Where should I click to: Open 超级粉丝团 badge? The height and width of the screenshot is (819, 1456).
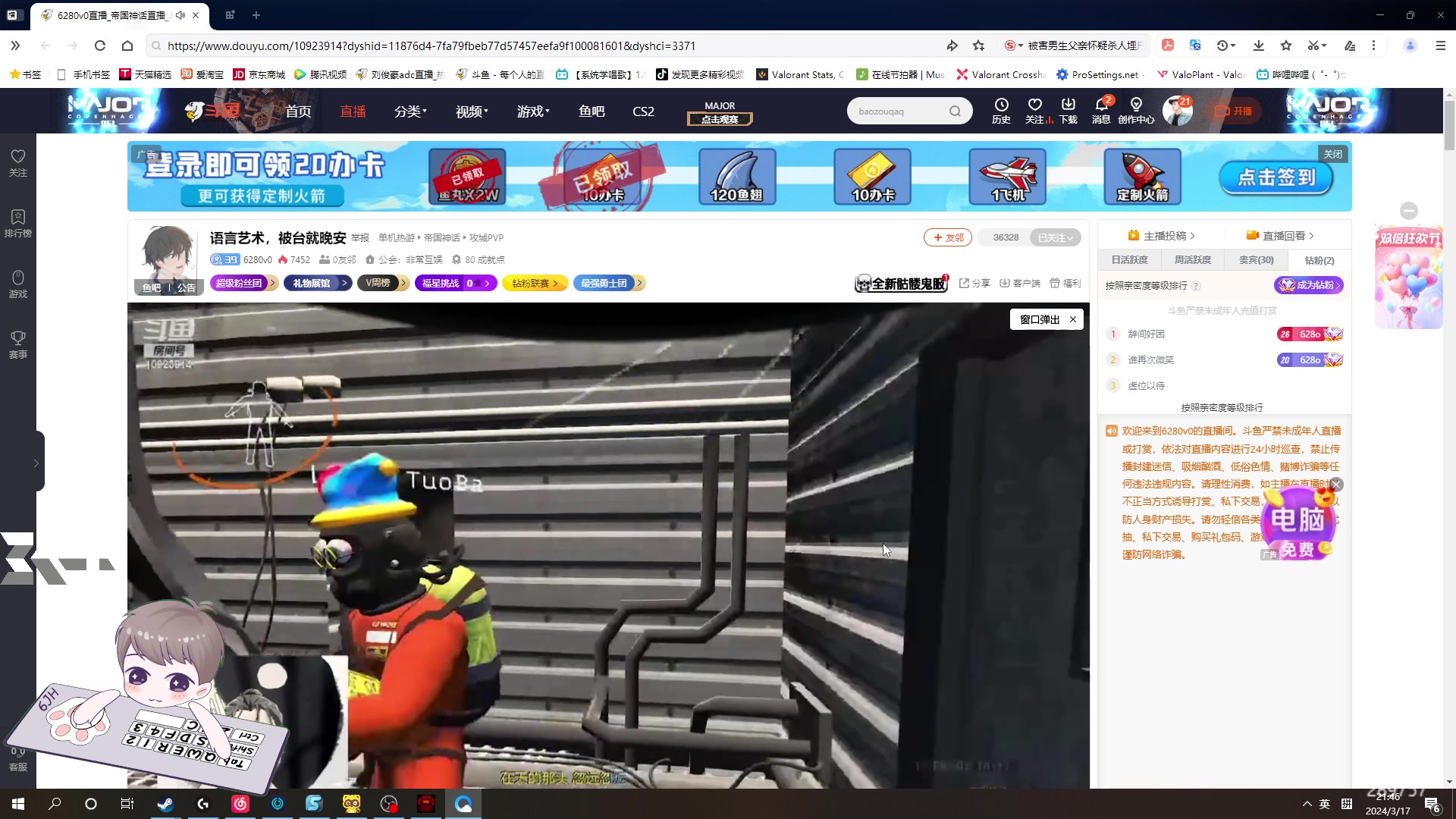coord(244,283)
